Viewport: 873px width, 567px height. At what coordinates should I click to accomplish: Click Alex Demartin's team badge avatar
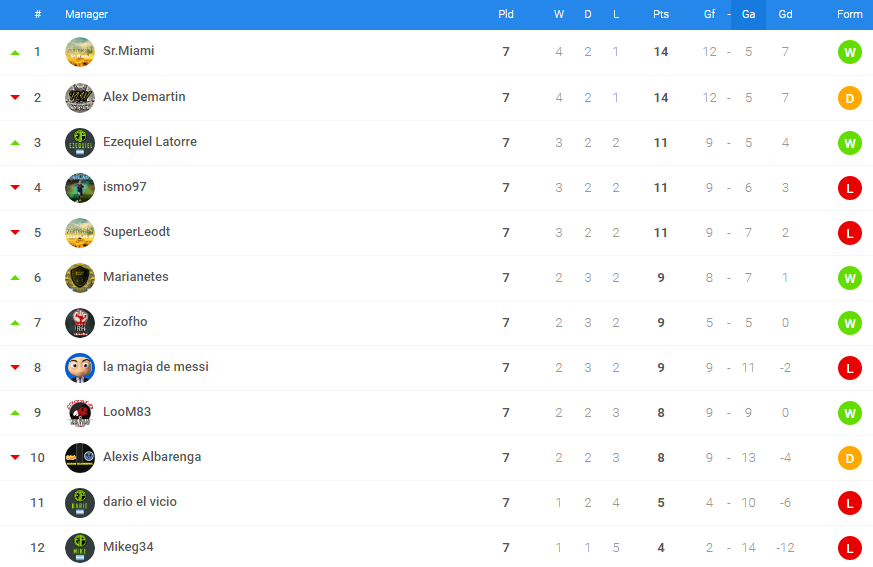click(80, 97)
